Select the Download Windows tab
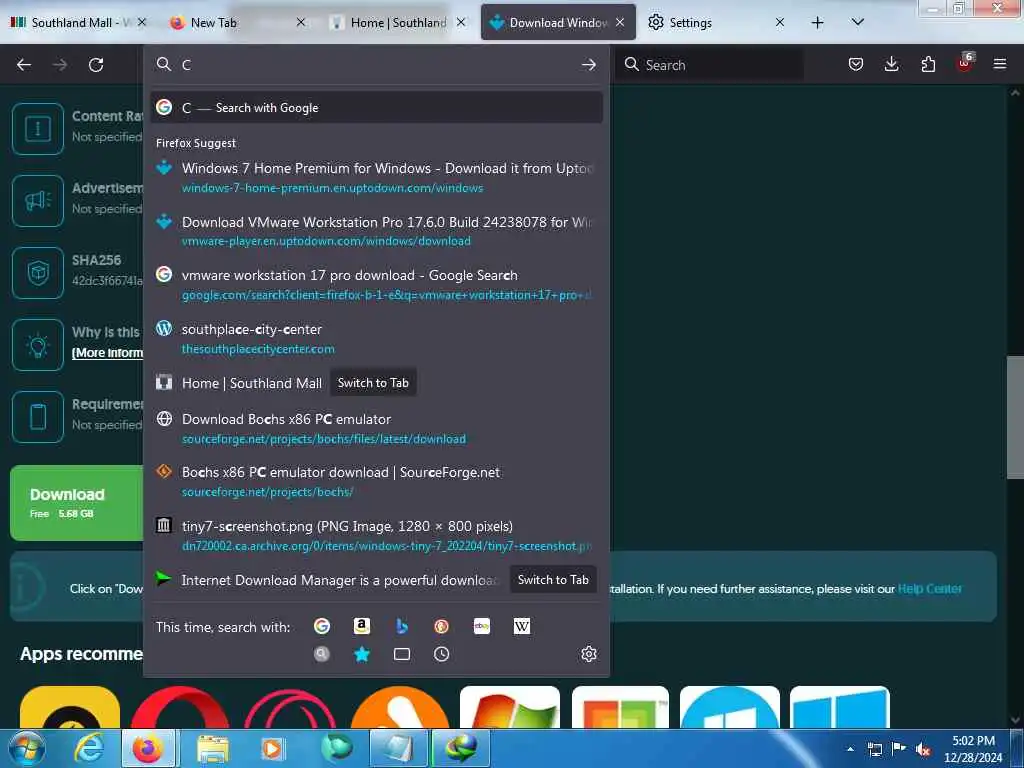The width and height of the screenshot is (1024, 768). (x=558, y=22)
